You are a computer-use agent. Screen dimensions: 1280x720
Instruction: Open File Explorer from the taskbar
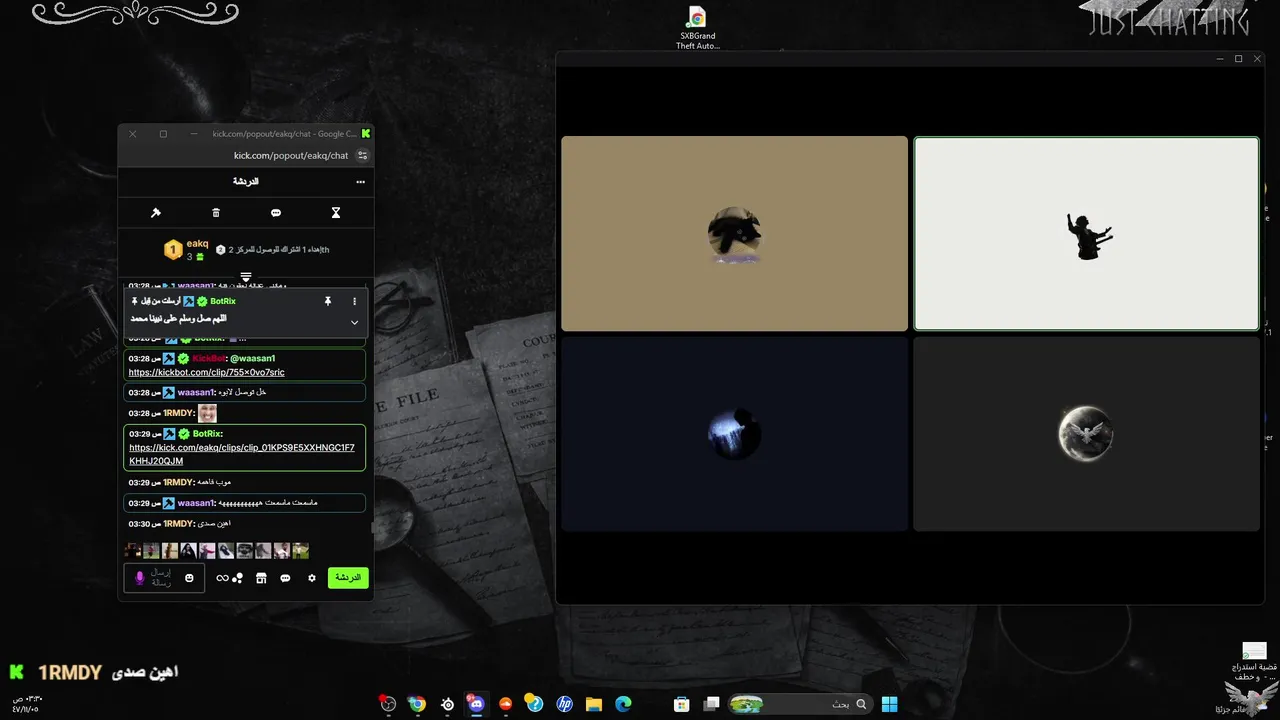click(x=593, y=704)
